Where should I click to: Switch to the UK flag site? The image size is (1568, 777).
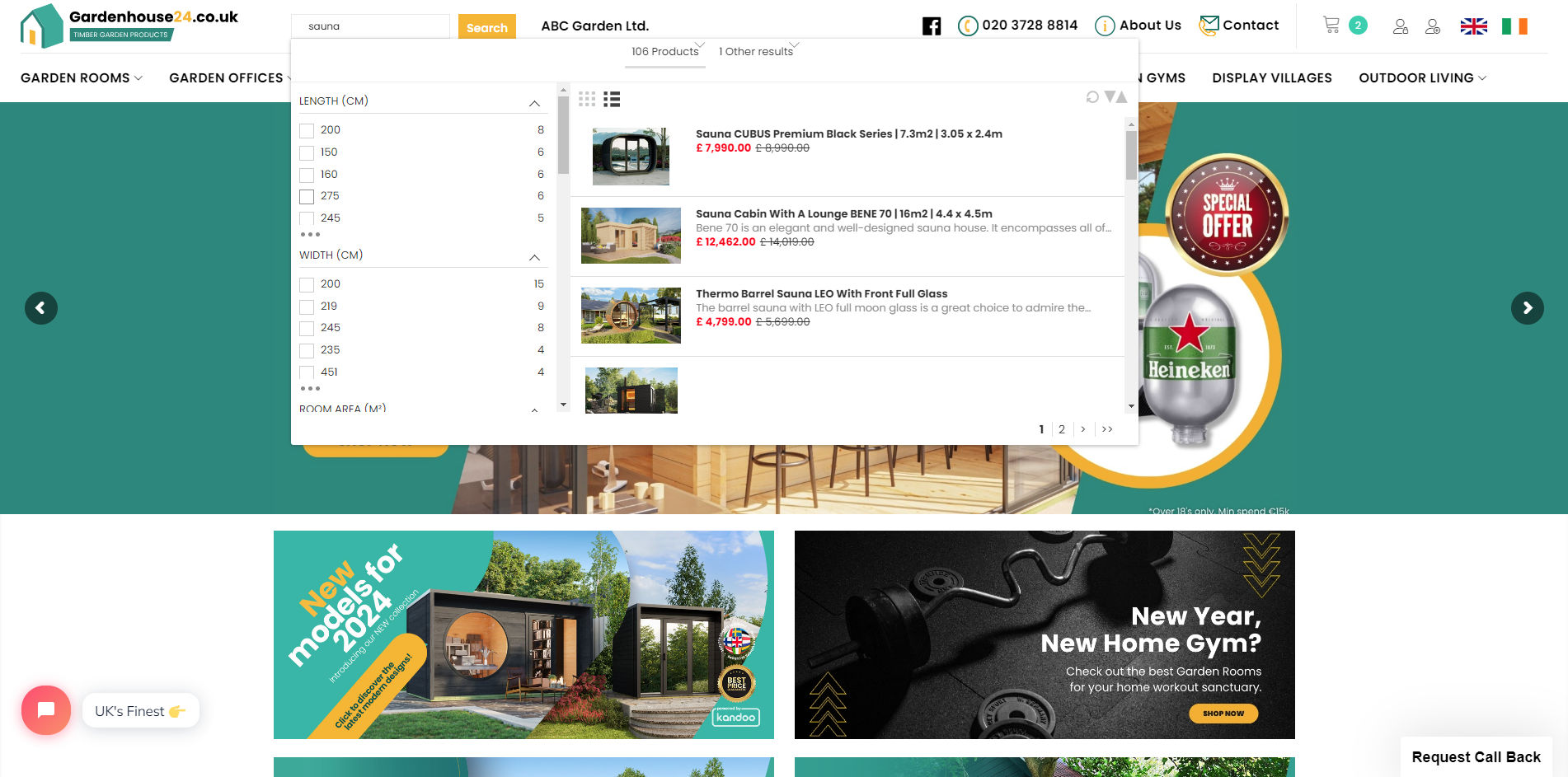[x=1474, y=26]
